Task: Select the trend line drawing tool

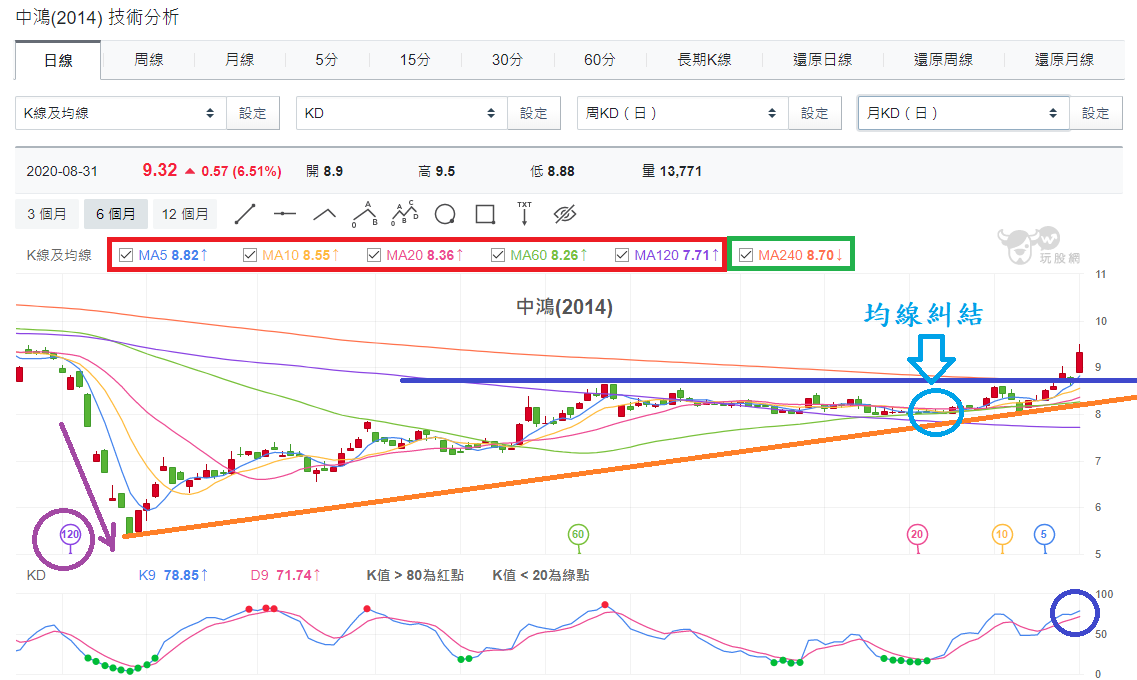Action: (x=245, y=214)
